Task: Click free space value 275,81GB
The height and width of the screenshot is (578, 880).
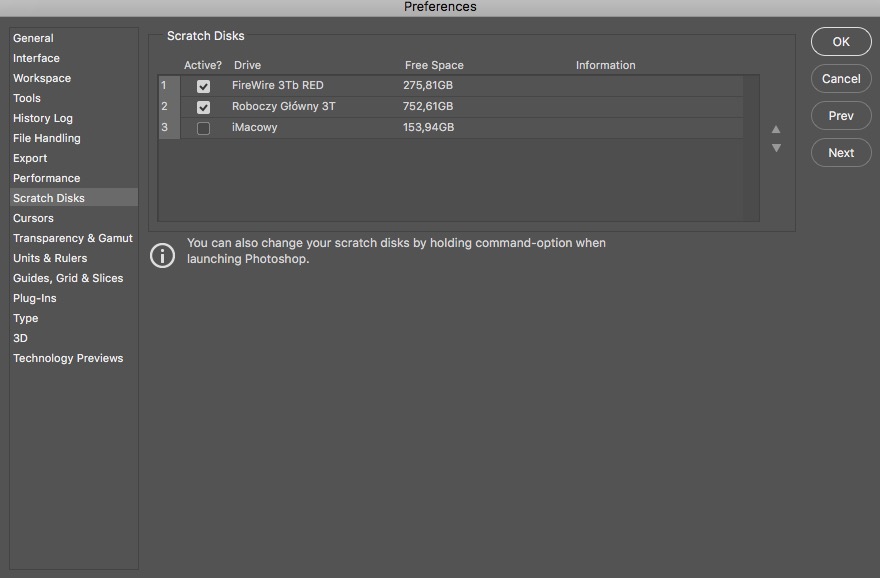Action: [x=428, y=85]
